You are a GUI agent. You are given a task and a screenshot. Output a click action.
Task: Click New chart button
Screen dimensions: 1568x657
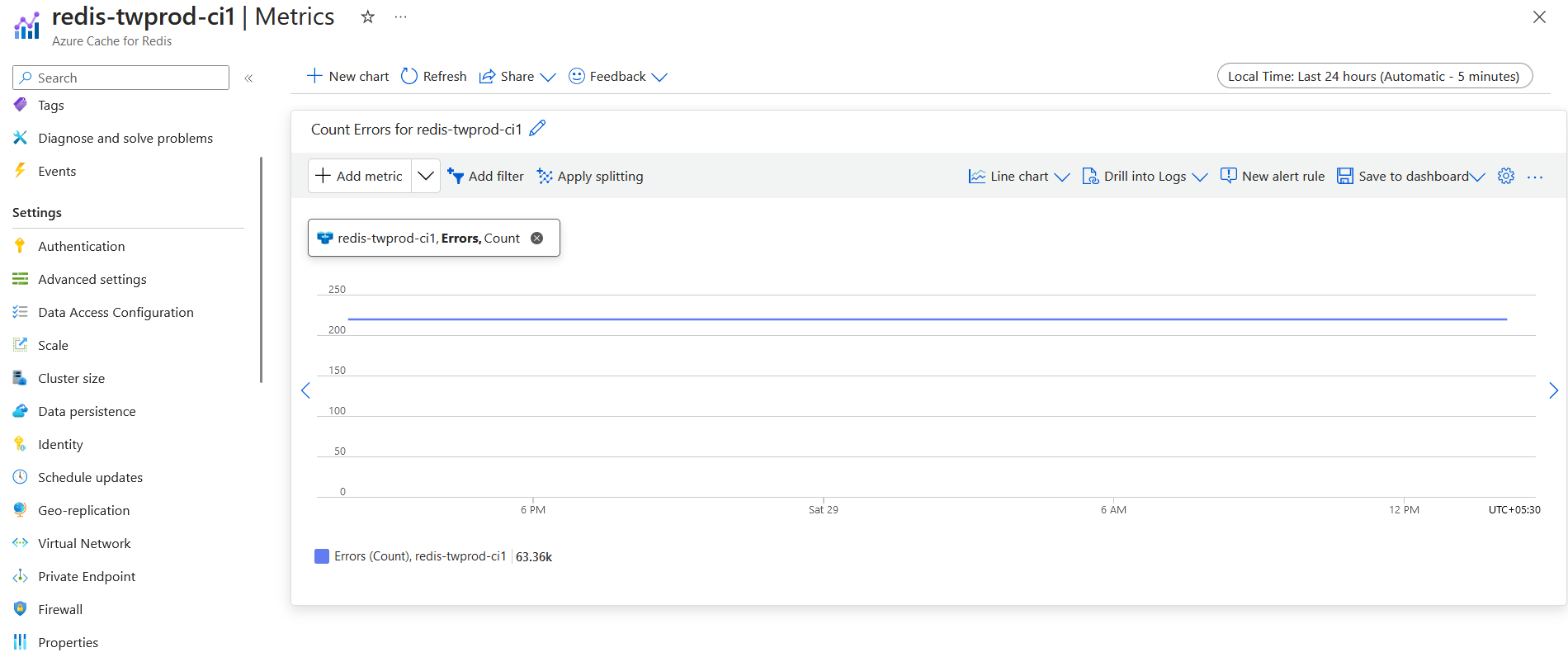[x=347, y=76]
